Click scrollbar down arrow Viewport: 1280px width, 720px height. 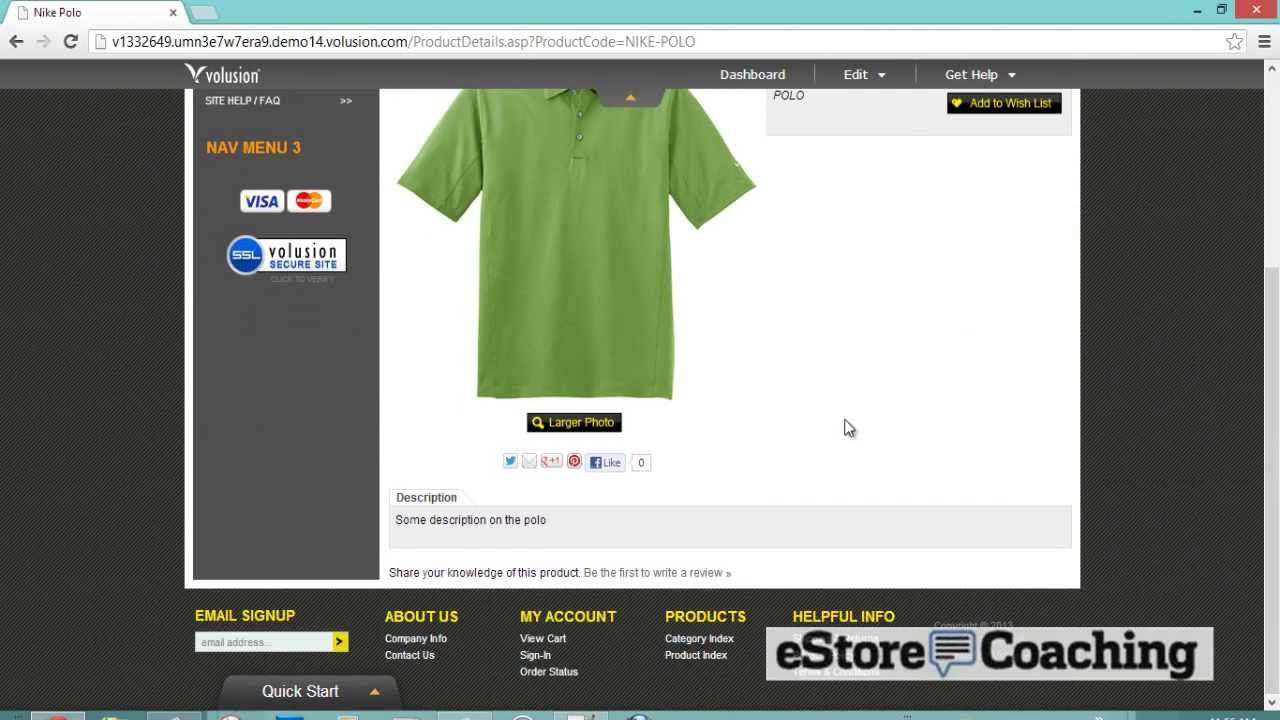pyautogui.click(x=1272, y=702)
